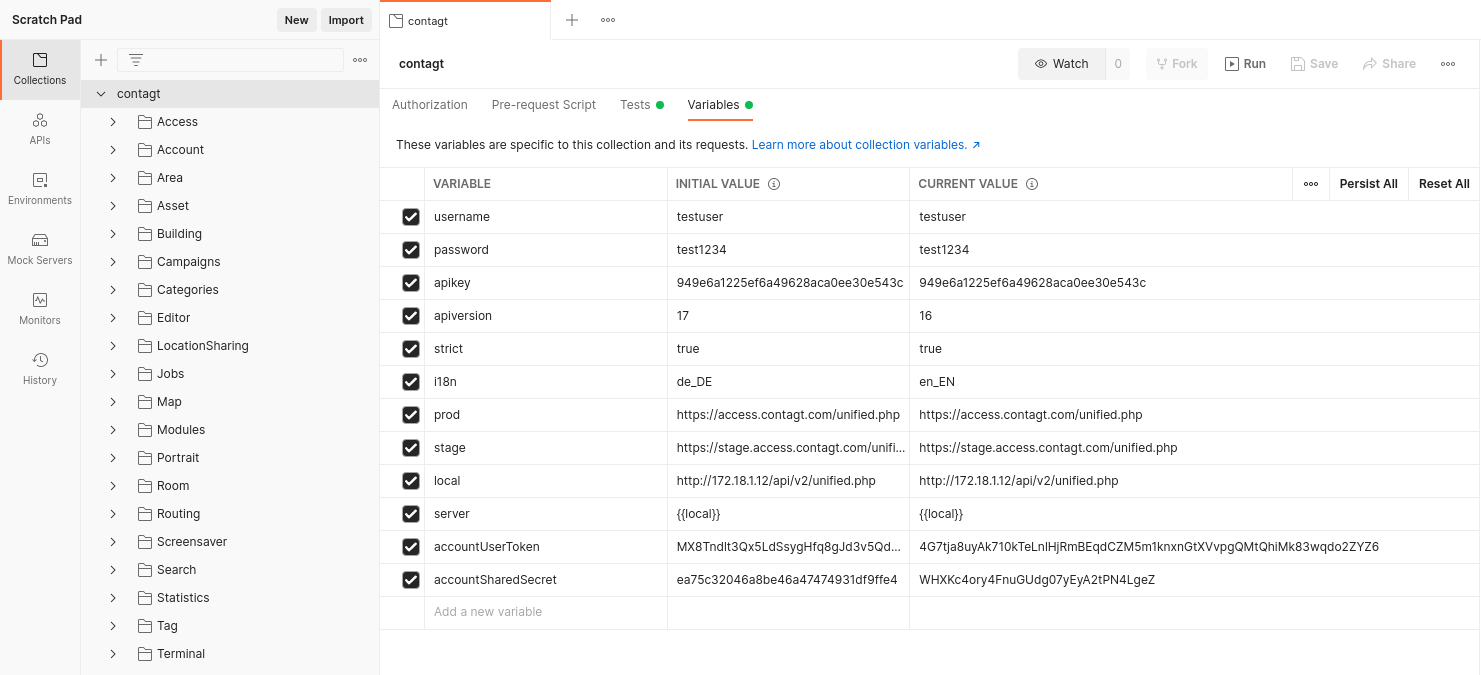
Task: Expand the Map folder
Action: click(x=113, y=402)
